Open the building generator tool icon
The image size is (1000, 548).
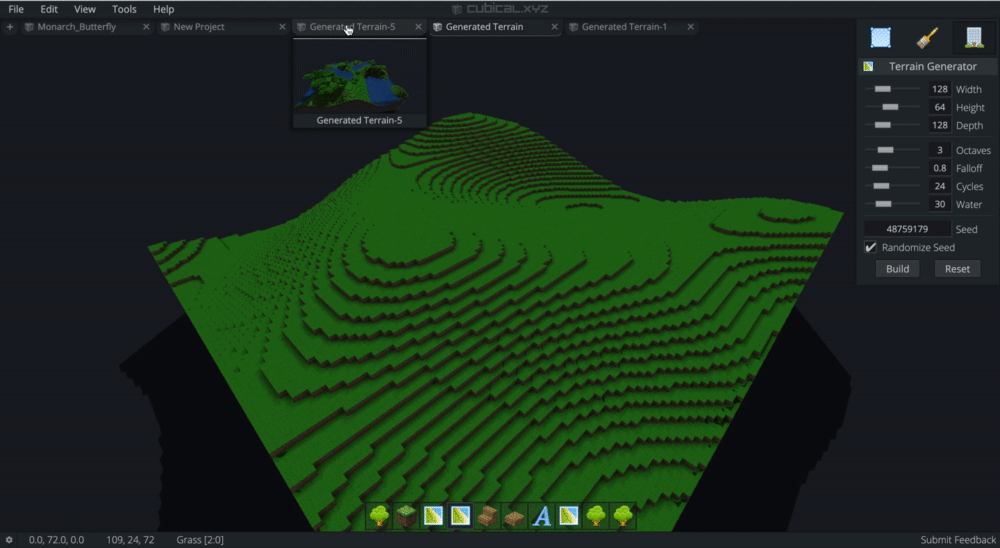click(x=973, y=38)
